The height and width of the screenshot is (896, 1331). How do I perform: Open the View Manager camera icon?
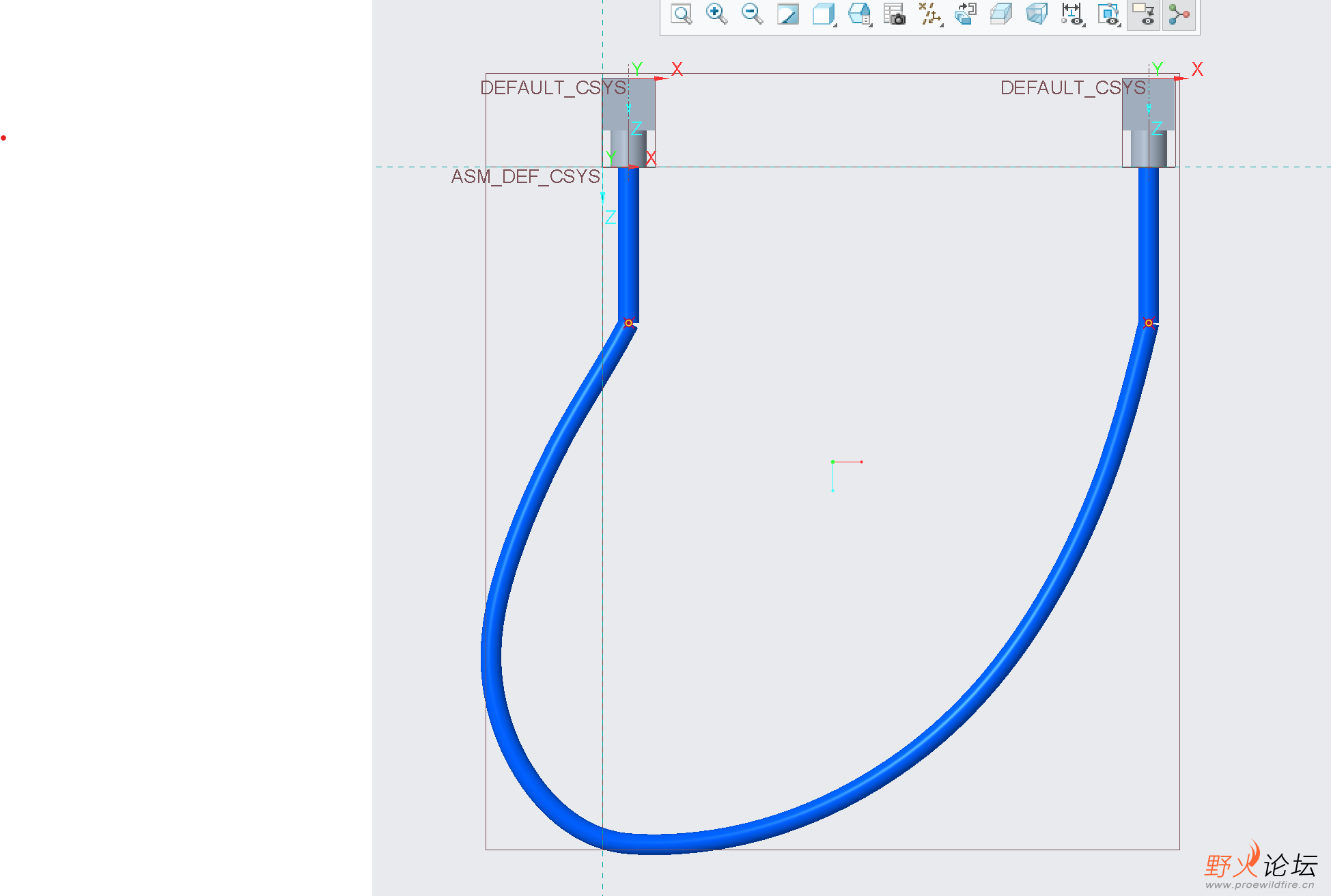tap(894, 14)
